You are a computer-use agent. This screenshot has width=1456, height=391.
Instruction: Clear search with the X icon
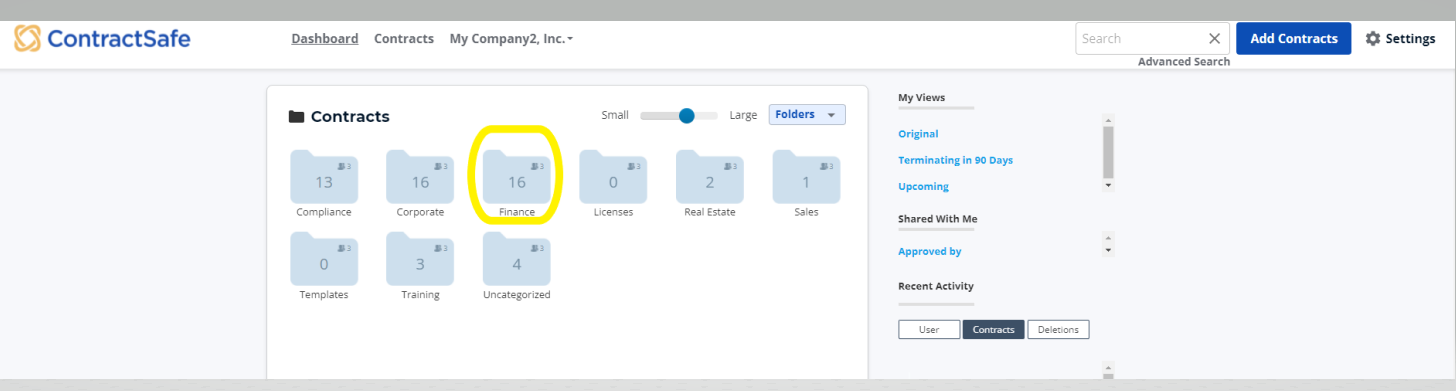[1214, 39]
